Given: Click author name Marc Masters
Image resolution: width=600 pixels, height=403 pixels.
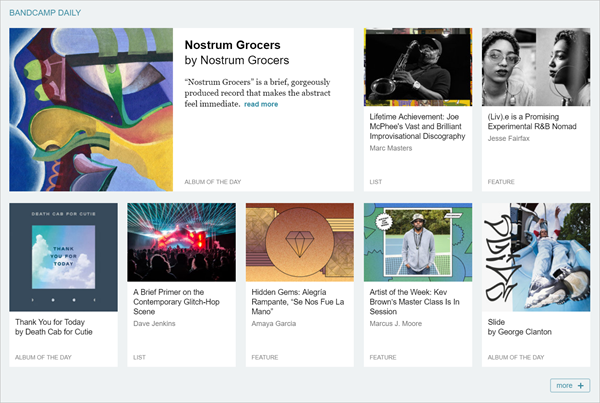Looking at the screenshot, I should (x=391, y=148).
